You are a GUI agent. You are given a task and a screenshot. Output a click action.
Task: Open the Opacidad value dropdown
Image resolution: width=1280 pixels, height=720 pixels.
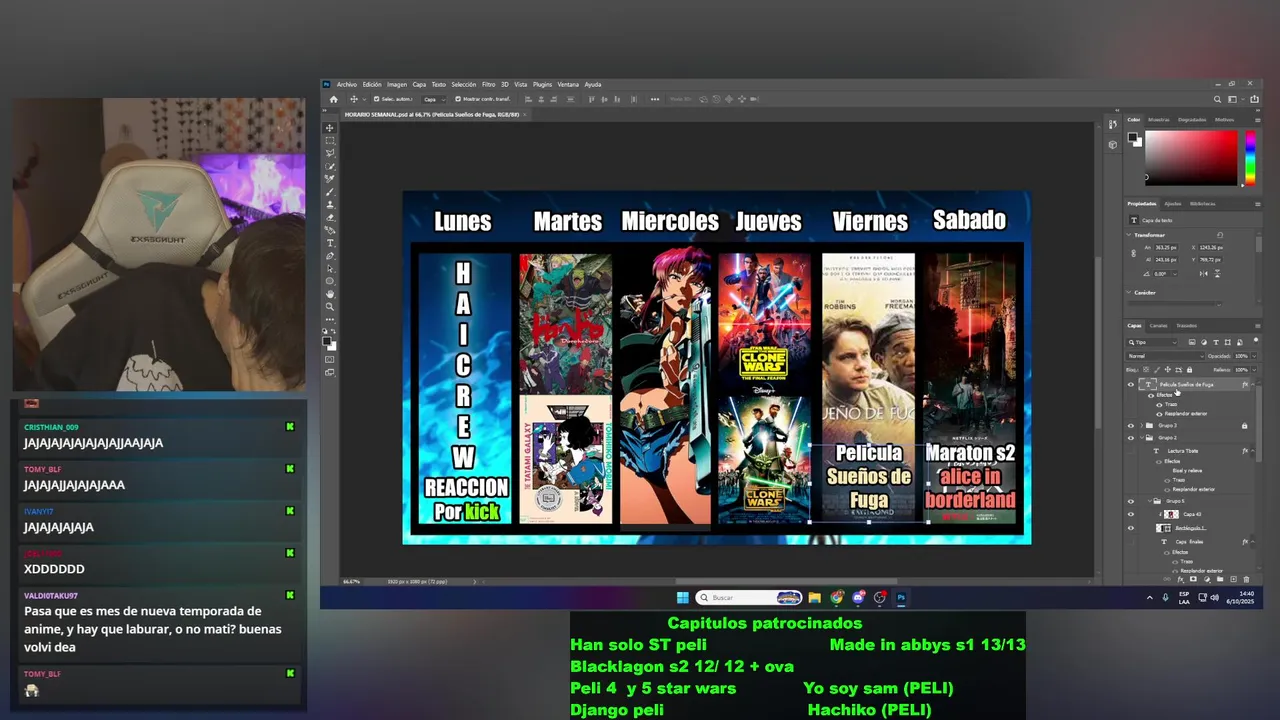1254,356
